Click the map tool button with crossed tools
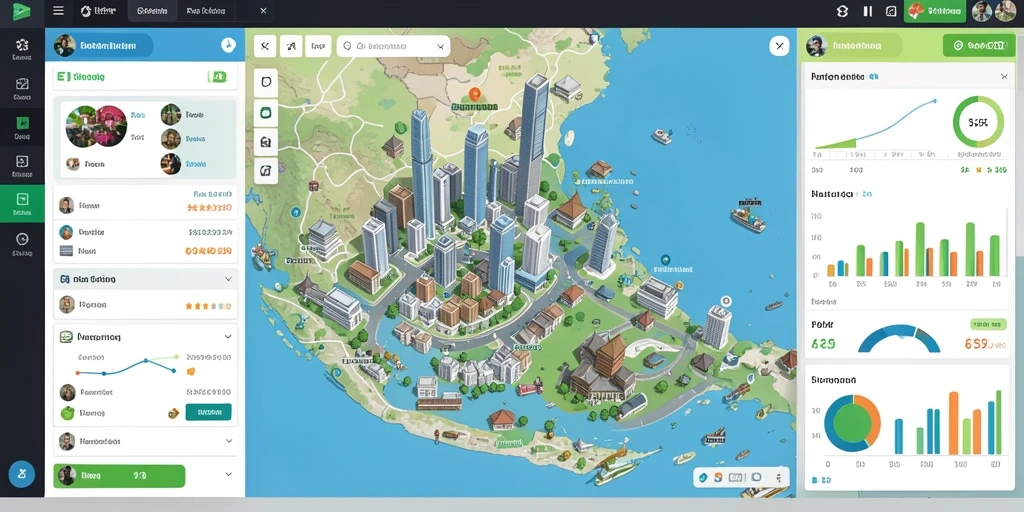 (264, 46)
